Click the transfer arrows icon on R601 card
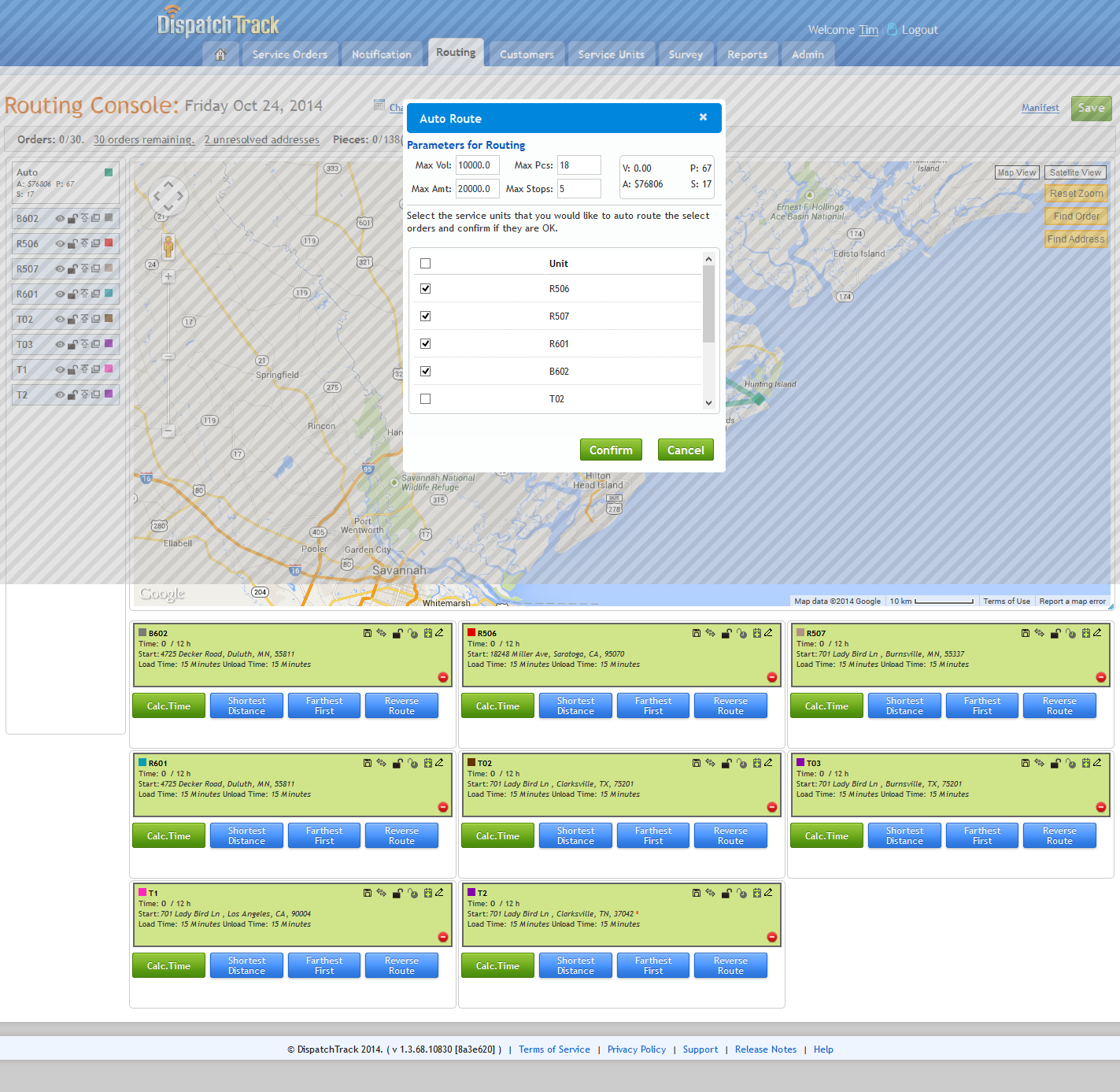The height and width of the screenshot is (1092, 1120). pyautogui.click(x=382, y=762)
